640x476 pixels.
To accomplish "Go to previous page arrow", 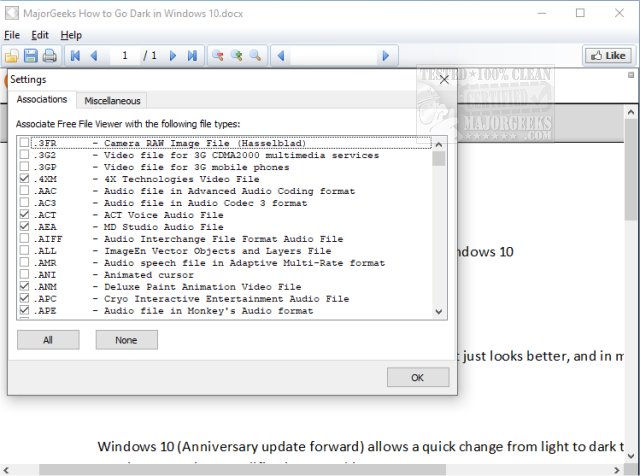I will pos(94,56).
